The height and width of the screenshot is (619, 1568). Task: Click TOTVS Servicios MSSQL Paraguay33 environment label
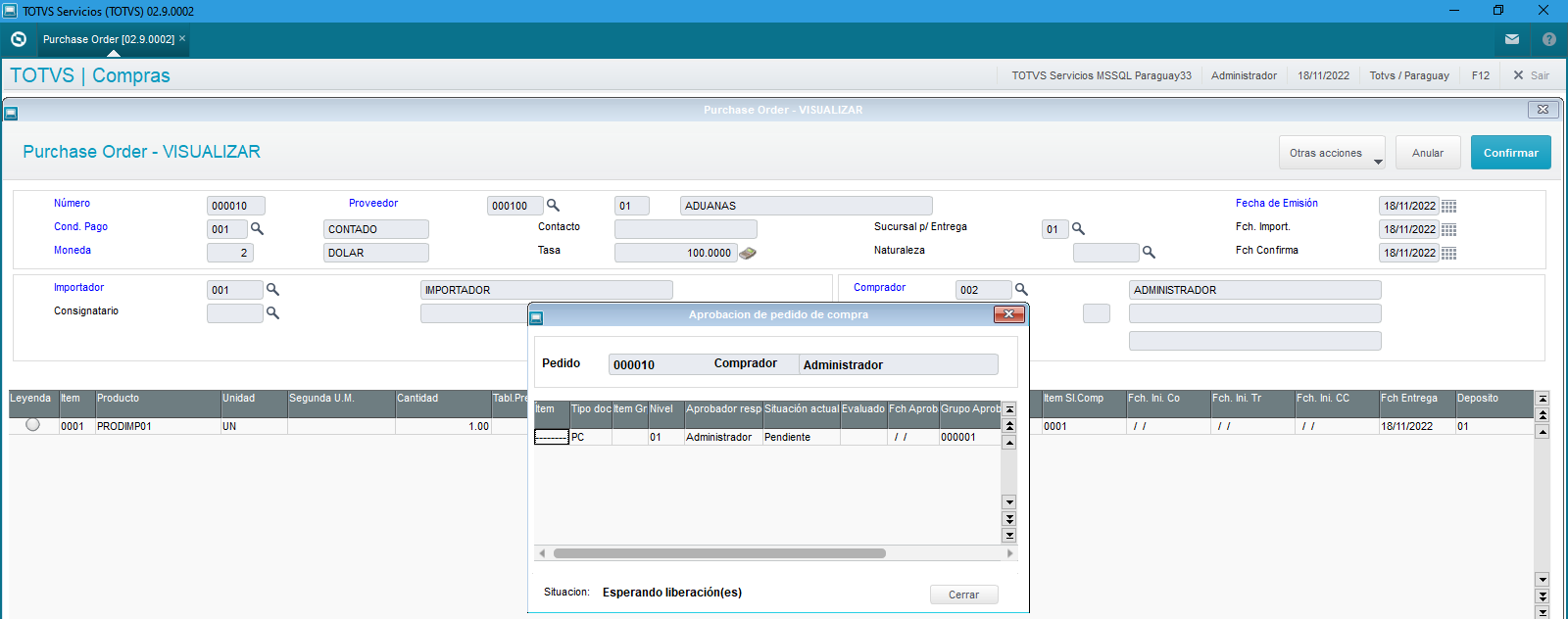point(1102,75)
